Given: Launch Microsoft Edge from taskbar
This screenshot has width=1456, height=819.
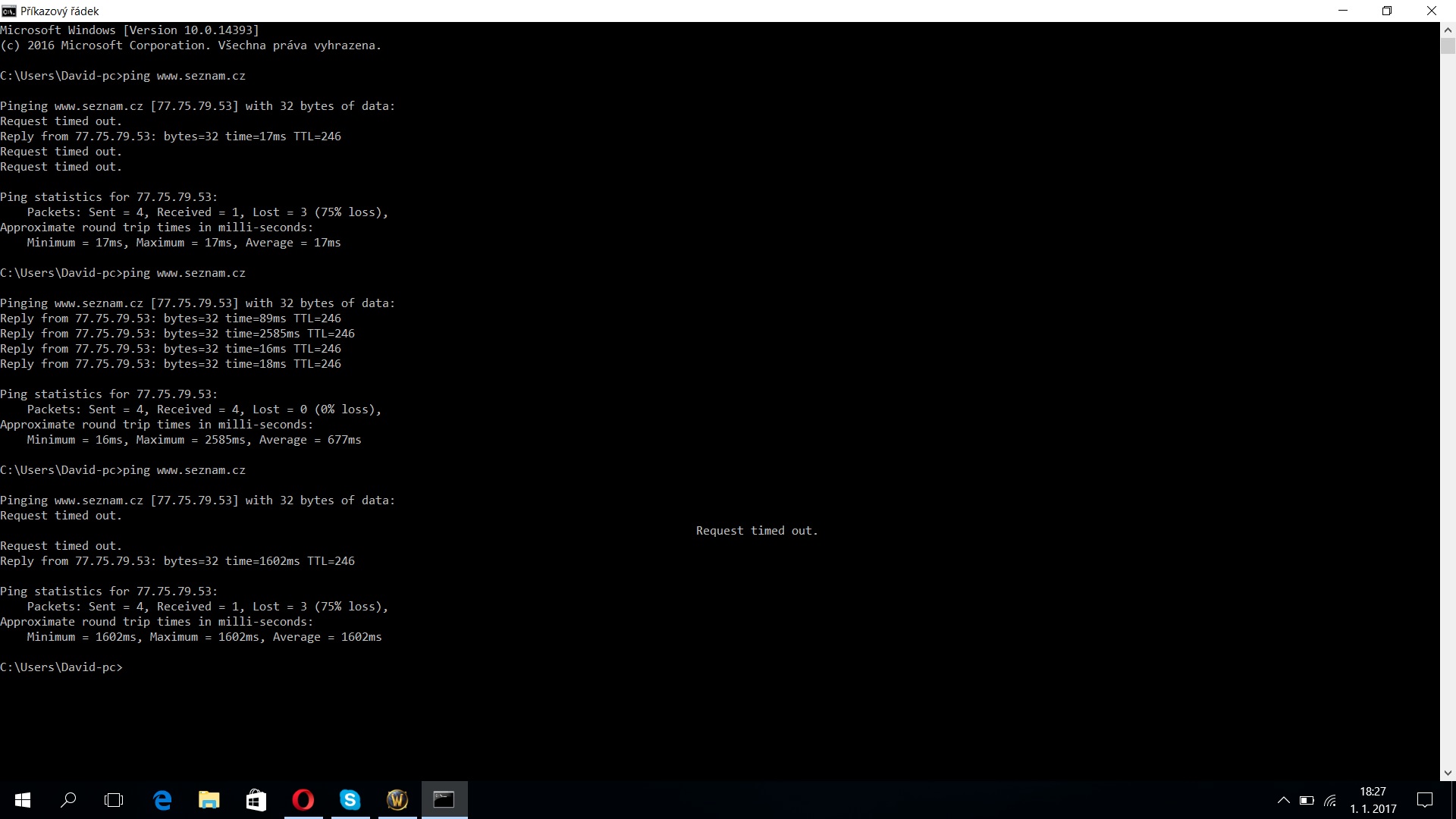Looking at the screenshot, I should click(x=162, y=800).
